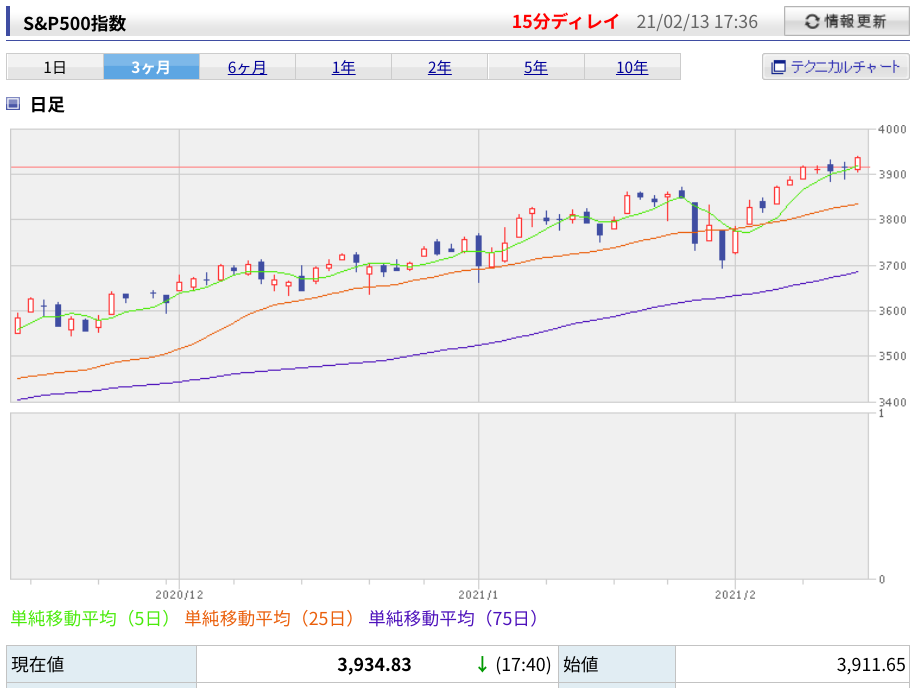Click the 2020/12 axis label

(x=179, y=595)
